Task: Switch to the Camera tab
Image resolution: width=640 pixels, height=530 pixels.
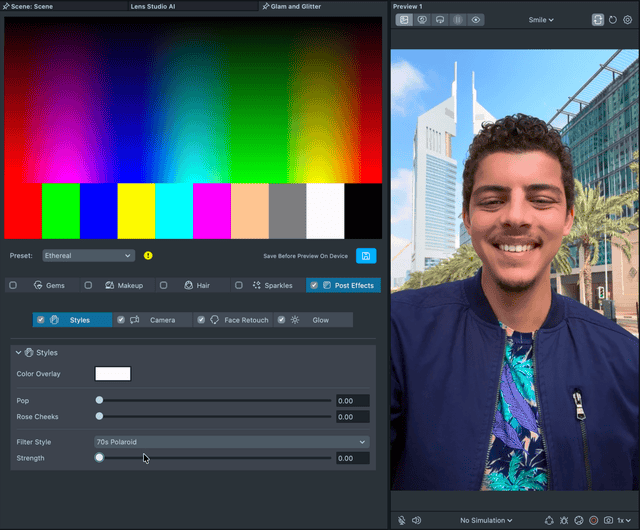Action: pyautogui.click(x=162, y=320)
